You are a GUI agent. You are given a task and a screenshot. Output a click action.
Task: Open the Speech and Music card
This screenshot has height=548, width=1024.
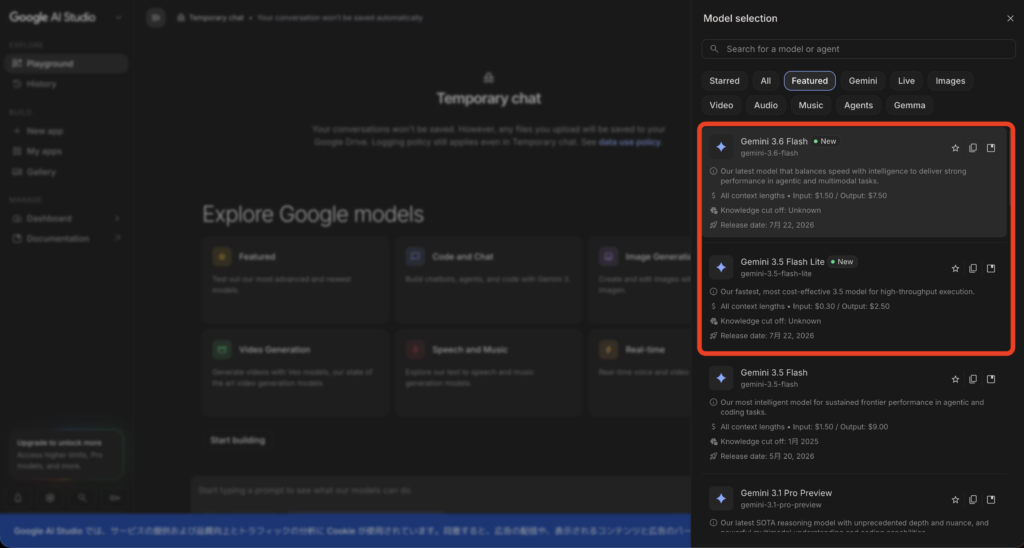point(488,372)
